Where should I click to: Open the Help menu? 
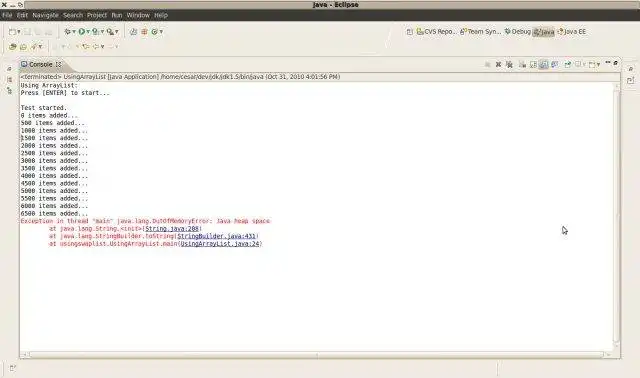[x=161, y=15]
